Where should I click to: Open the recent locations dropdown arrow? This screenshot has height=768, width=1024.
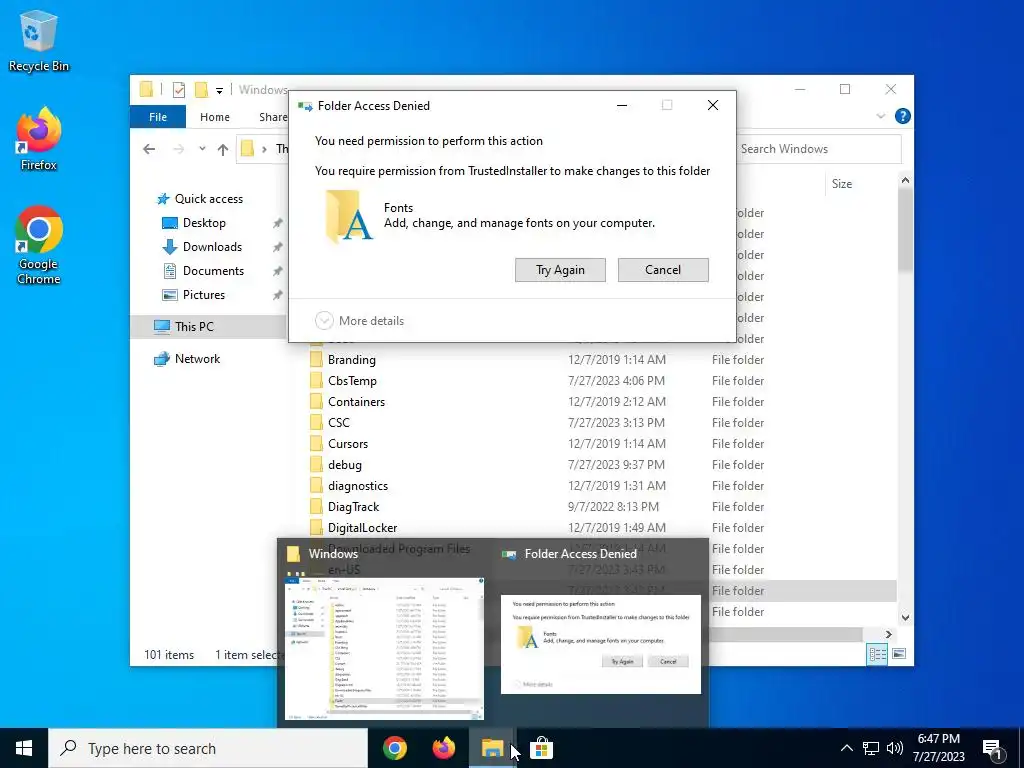click(202, 149)
